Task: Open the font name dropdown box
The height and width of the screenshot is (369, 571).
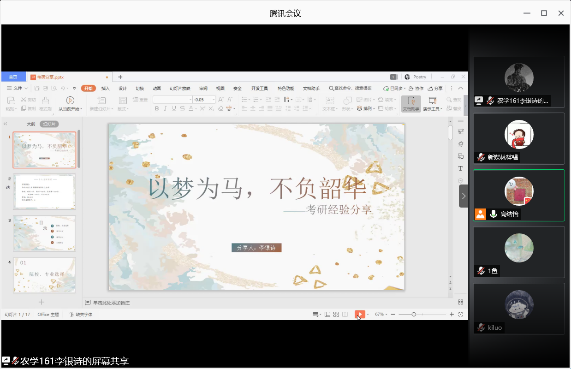Action: 172,99
